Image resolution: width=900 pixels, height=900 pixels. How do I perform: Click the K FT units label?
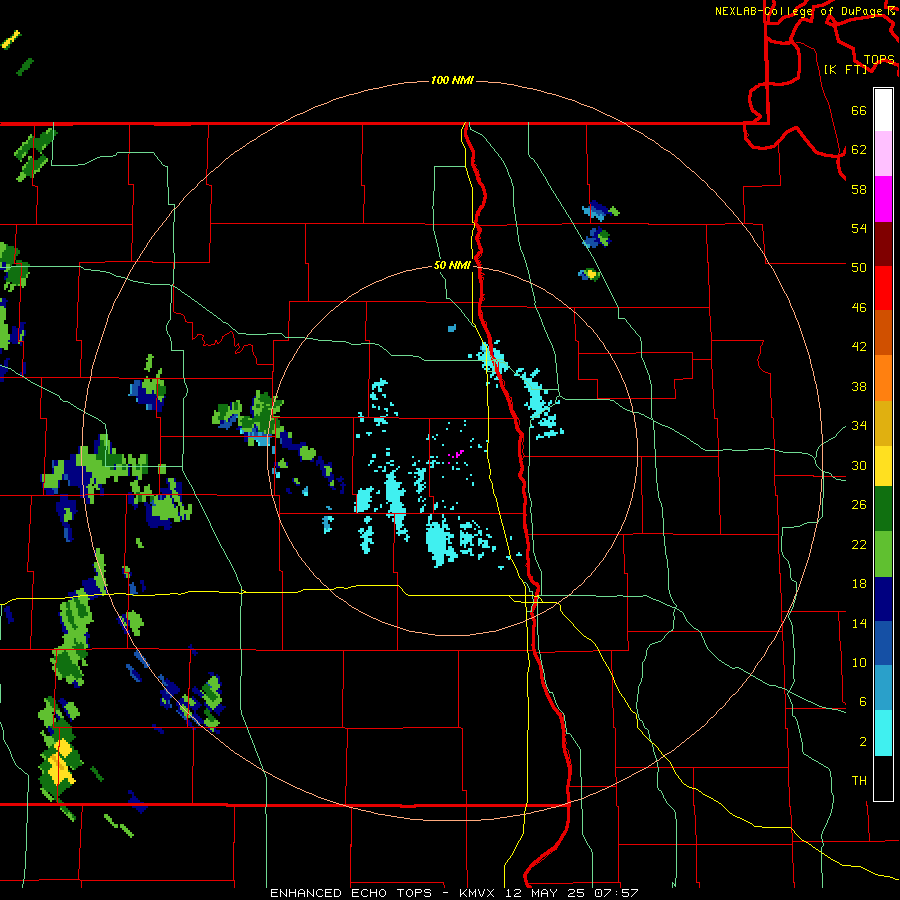click(x=845, y=69)
